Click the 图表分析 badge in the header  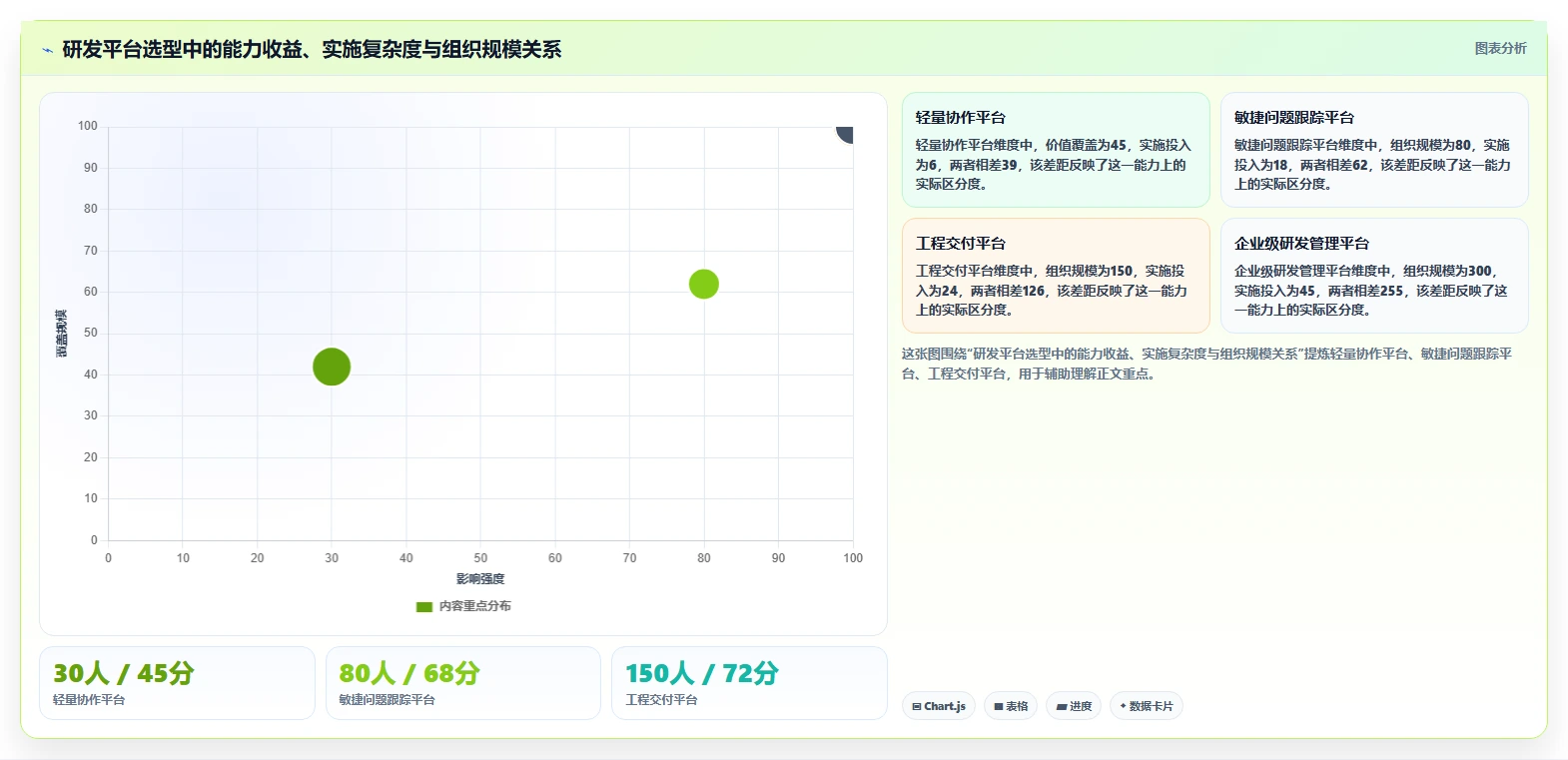point(1500,48)
